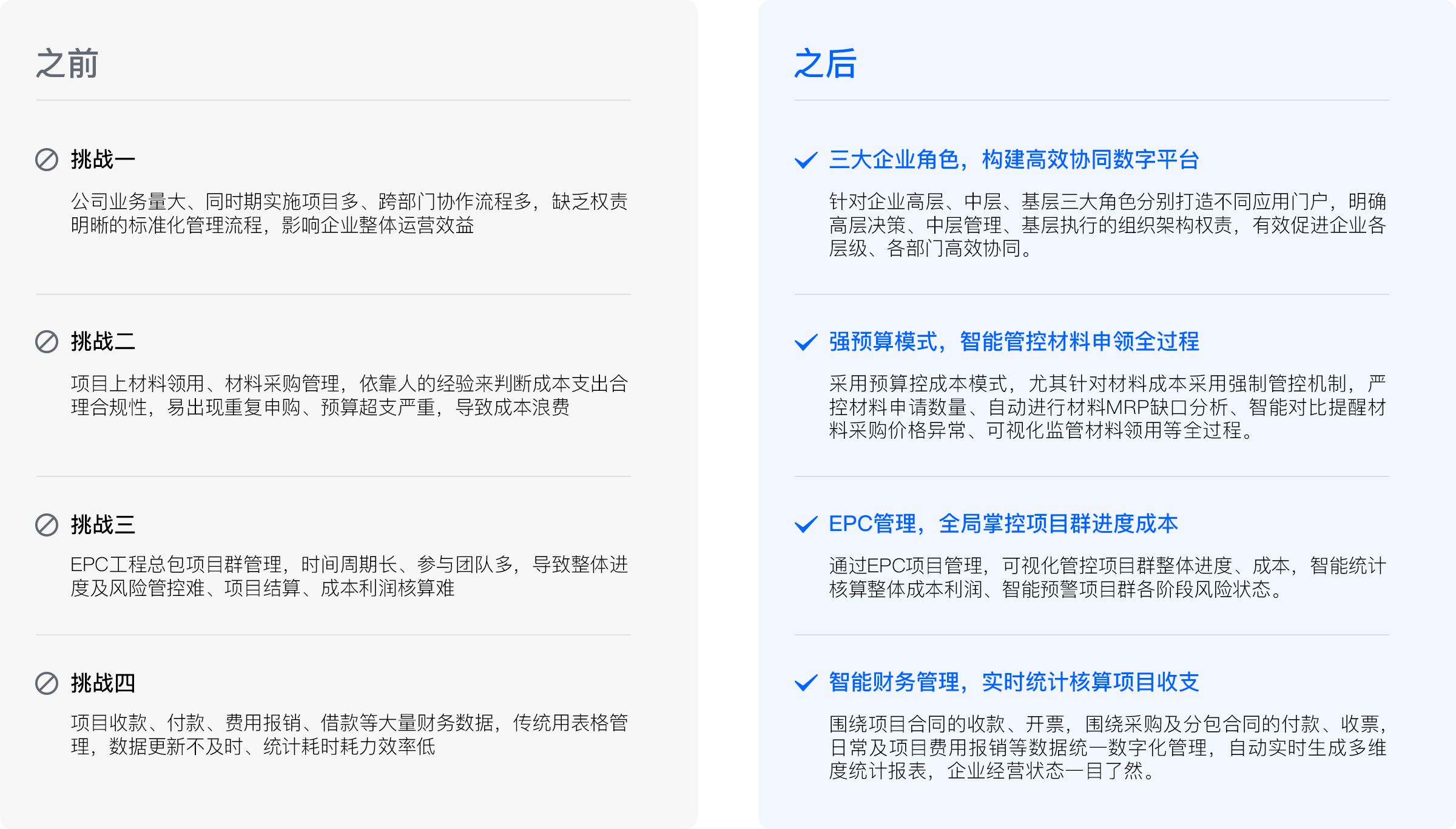Click the 挑战四 title text

103,683
